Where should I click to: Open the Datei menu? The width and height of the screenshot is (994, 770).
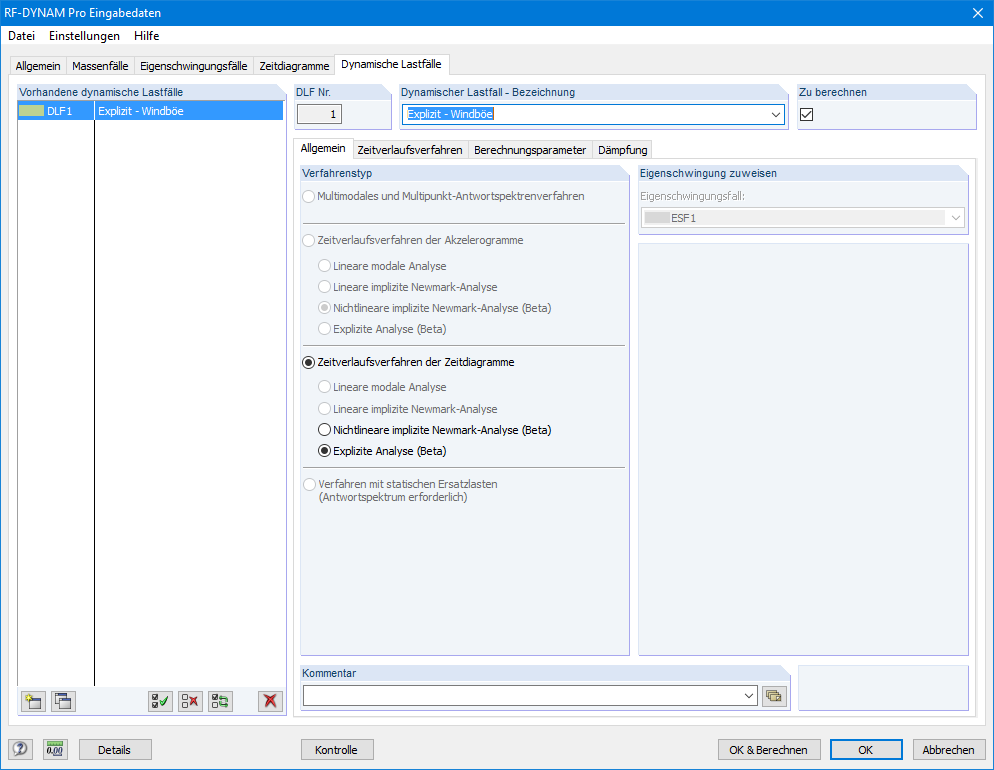[x=22, y=36]
